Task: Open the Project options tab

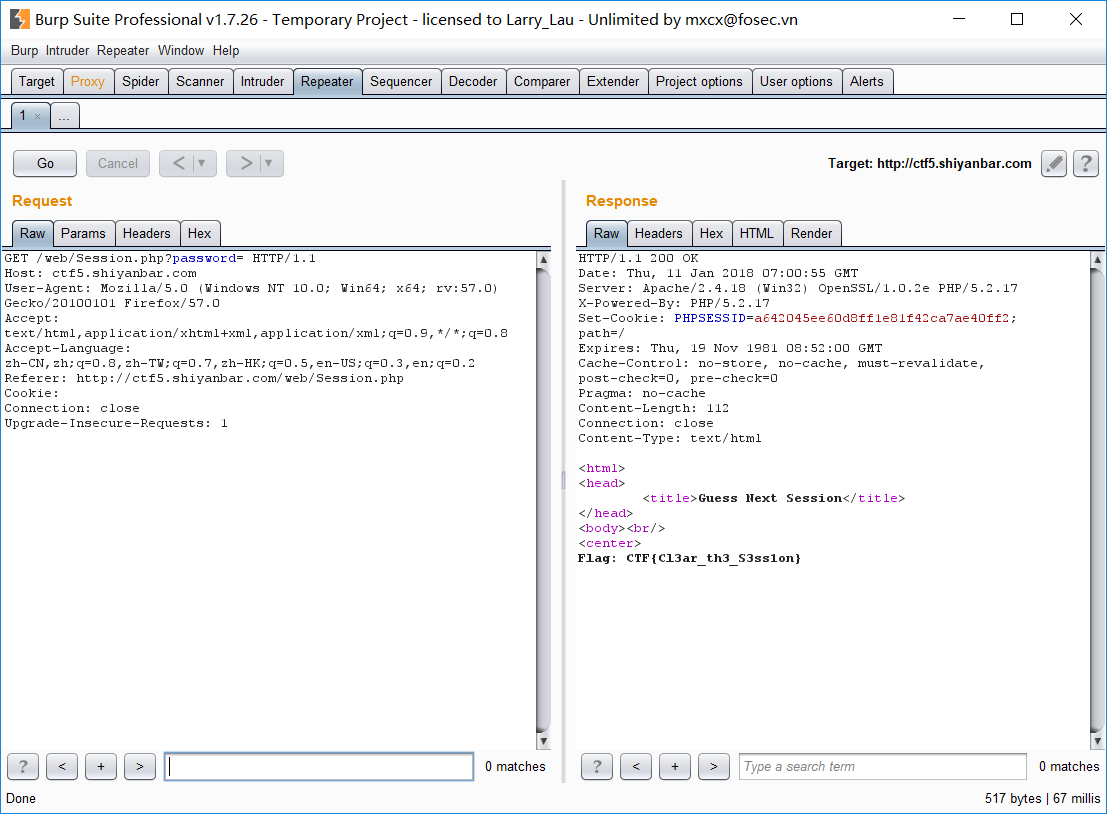Action: (x=699, y=82)
